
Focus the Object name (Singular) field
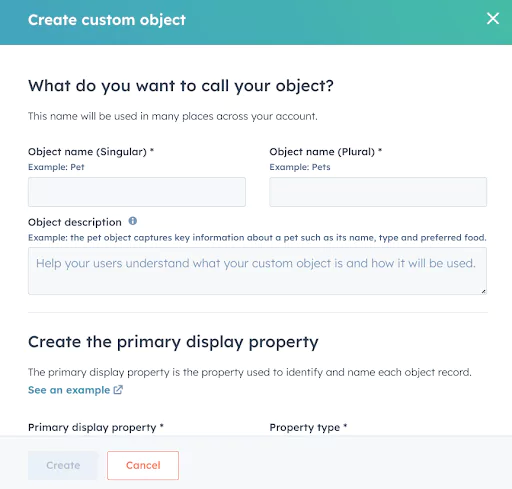coord(137,192)
